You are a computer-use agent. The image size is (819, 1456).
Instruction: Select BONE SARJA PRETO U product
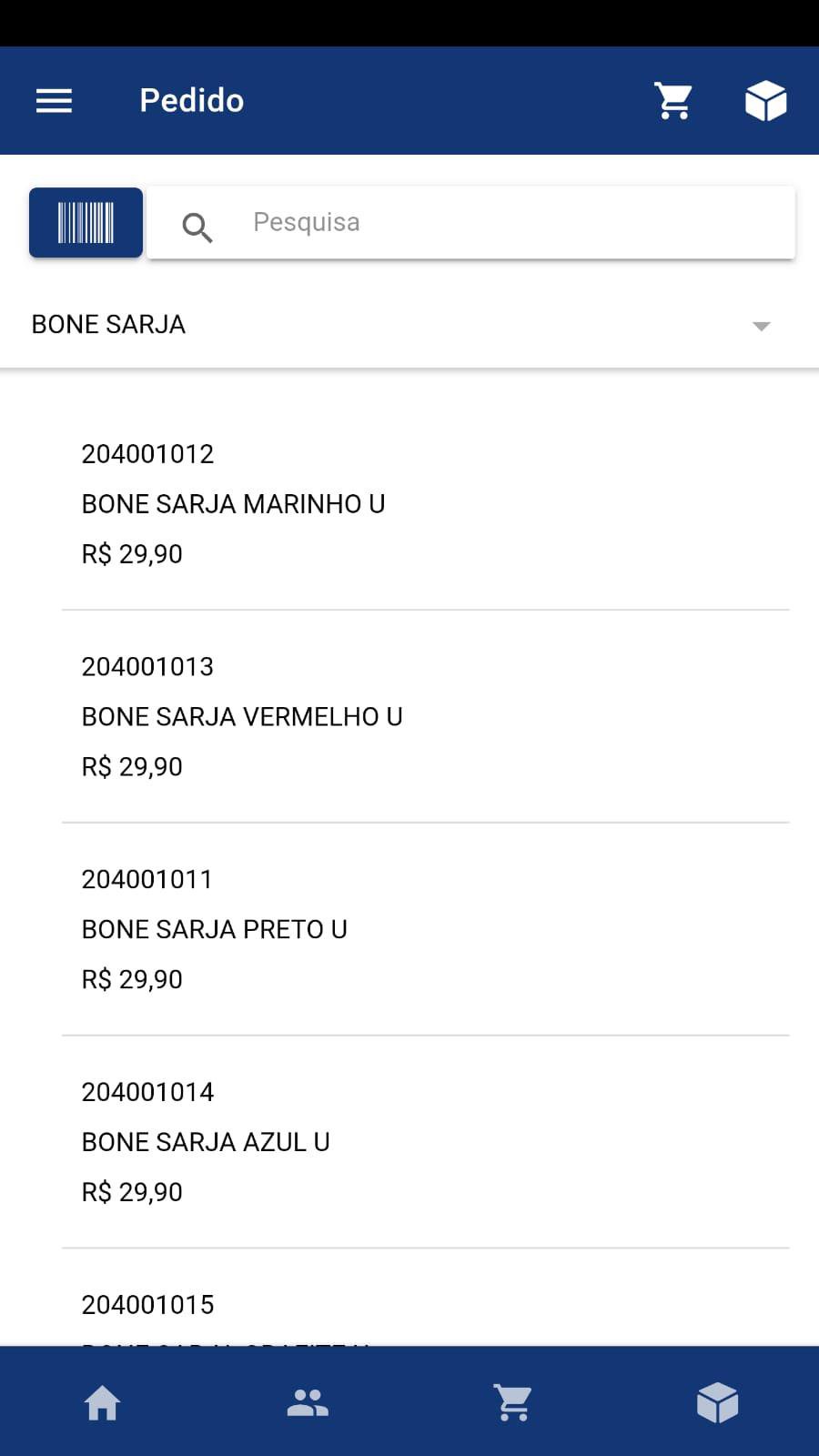pos(426,929)
